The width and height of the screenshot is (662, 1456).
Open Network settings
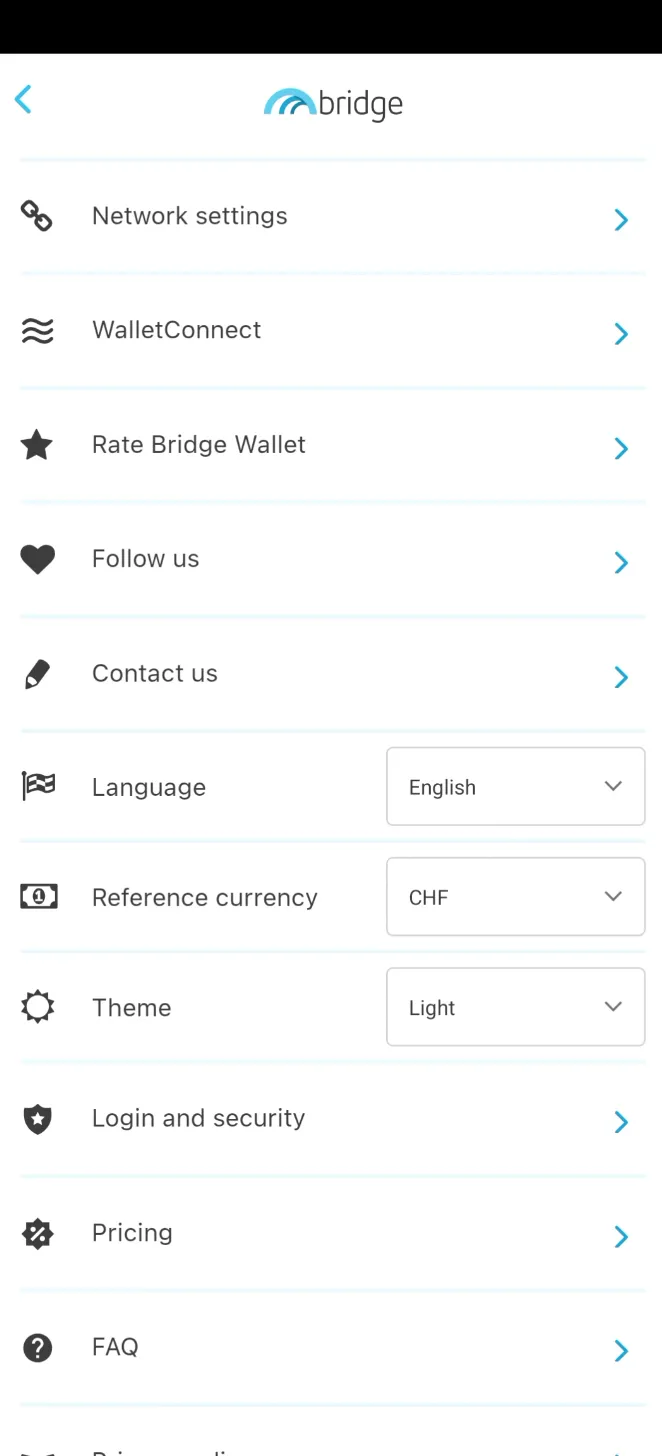coord(189,216)
